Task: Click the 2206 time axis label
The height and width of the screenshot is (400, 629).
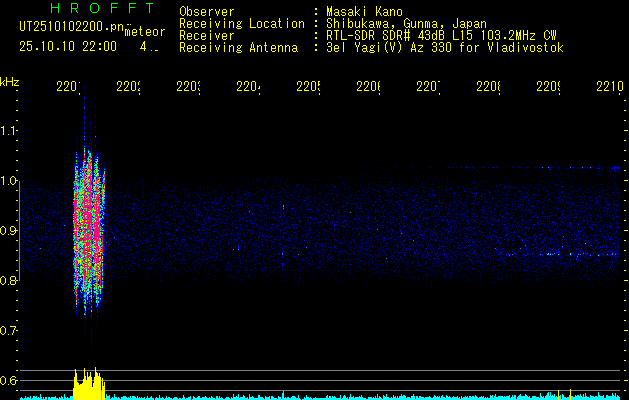Action: (368, 87)
